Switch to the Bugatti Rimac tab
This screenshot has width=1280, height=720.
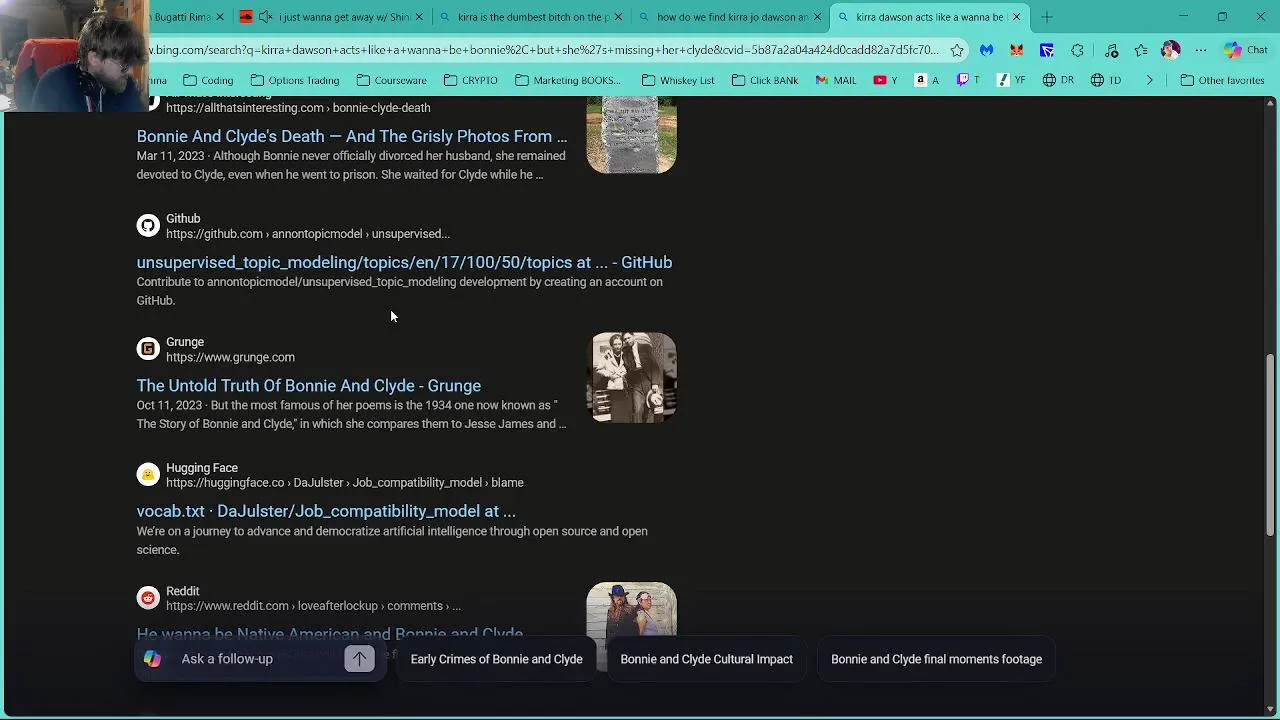coord(180,17)
